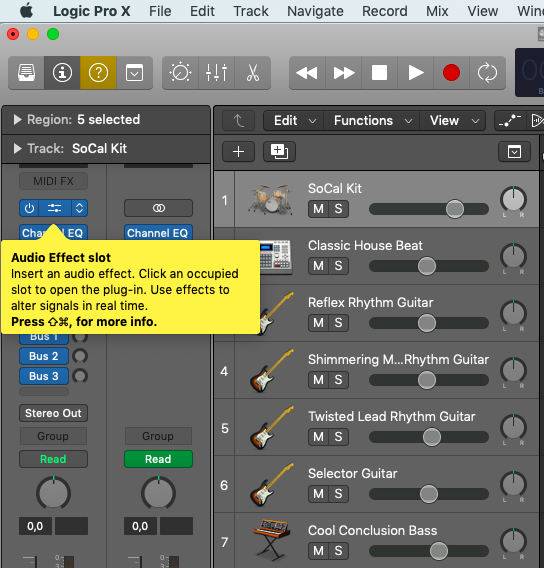
Task: Open the Toolbar display button
Action: [134, 73]
